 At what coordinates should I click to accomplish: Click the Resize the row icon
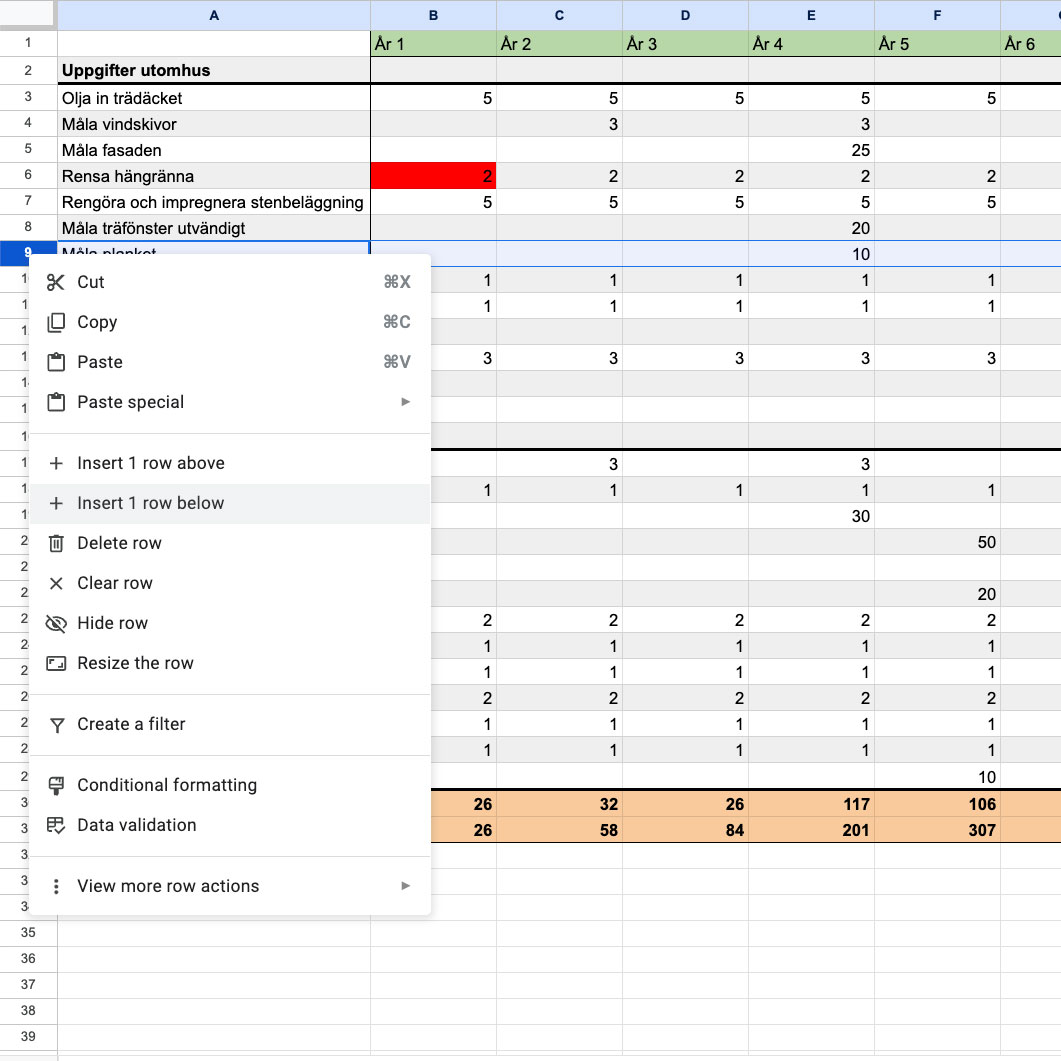pos(56,663)
